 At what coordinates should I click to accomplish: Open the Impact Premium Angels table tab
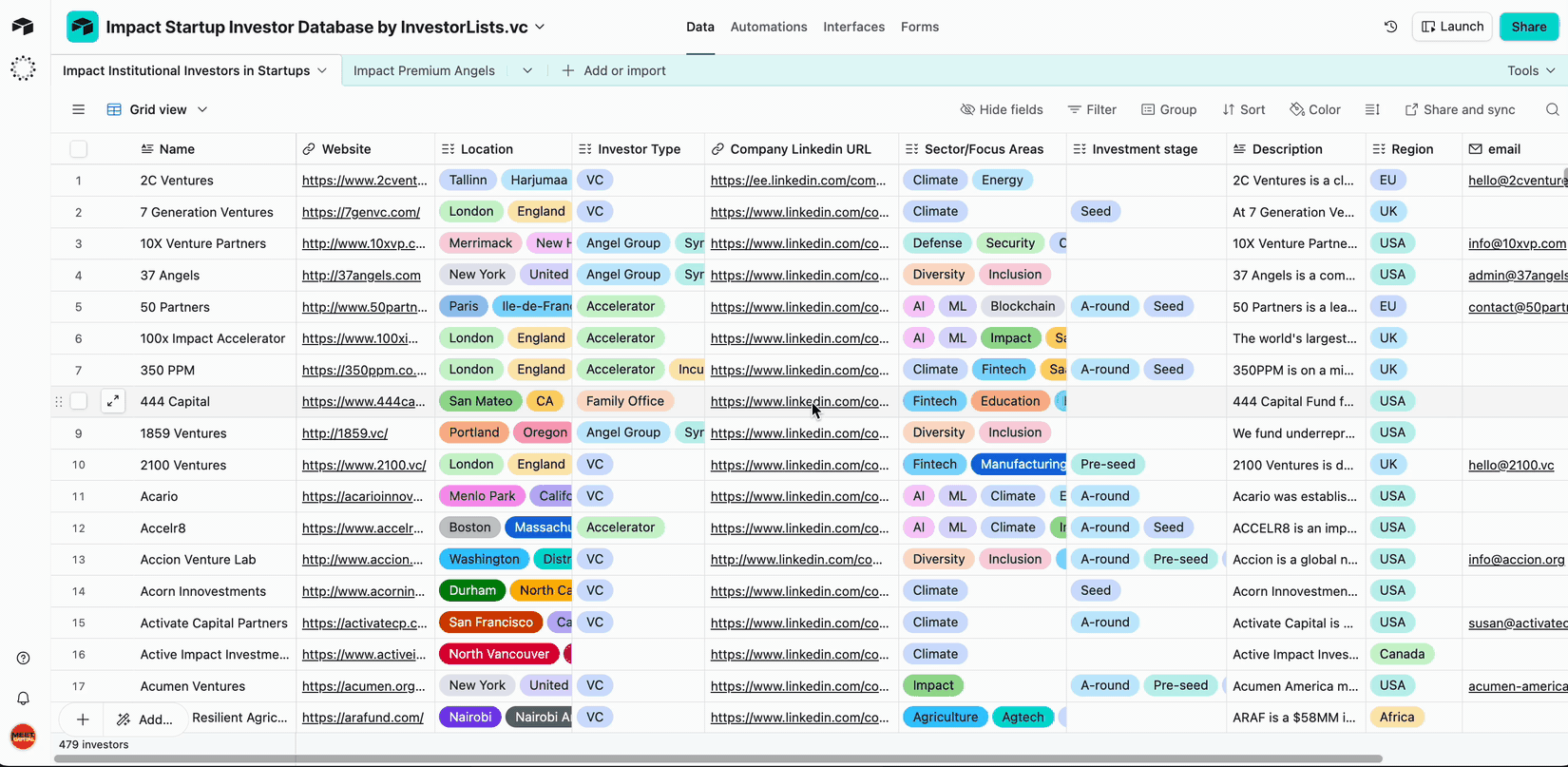point(424,70)
